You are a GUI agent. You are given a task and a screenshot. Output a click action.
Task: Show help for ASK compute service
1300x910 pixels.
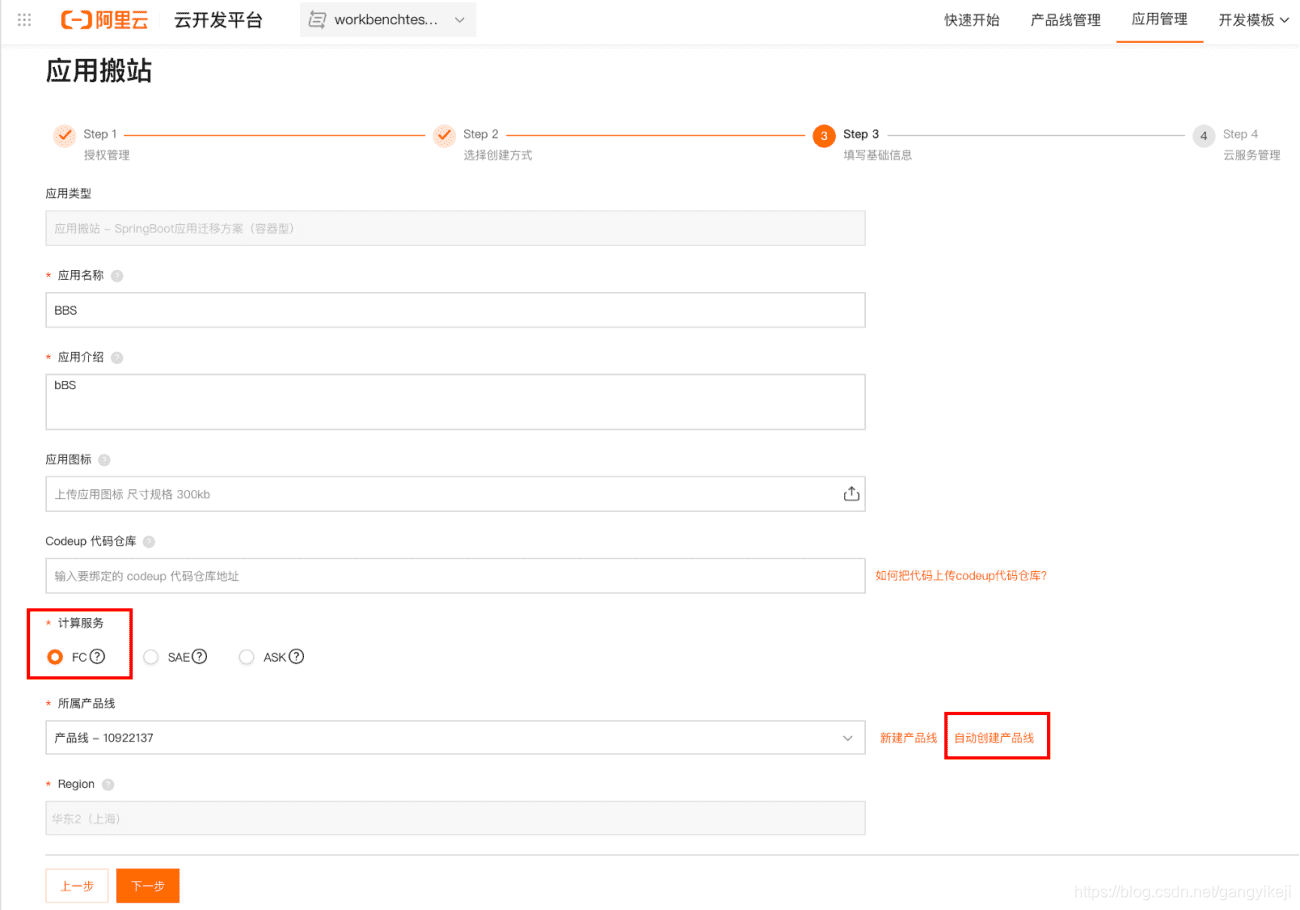[296, 657]
